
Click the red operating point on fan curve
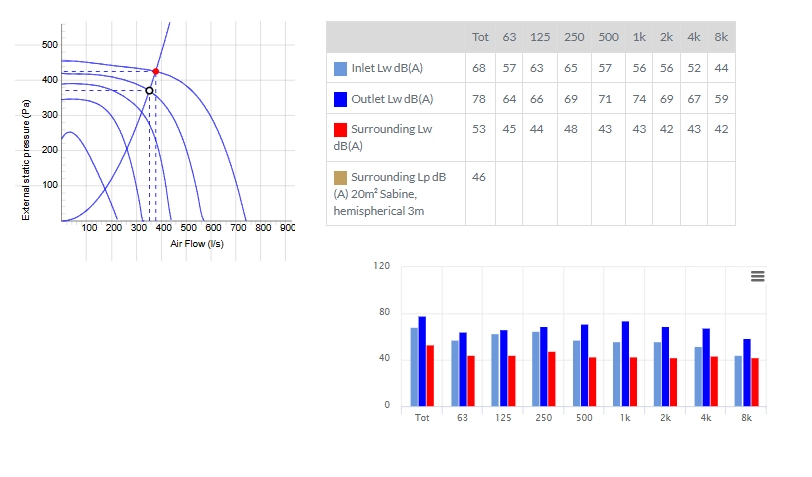155,71
